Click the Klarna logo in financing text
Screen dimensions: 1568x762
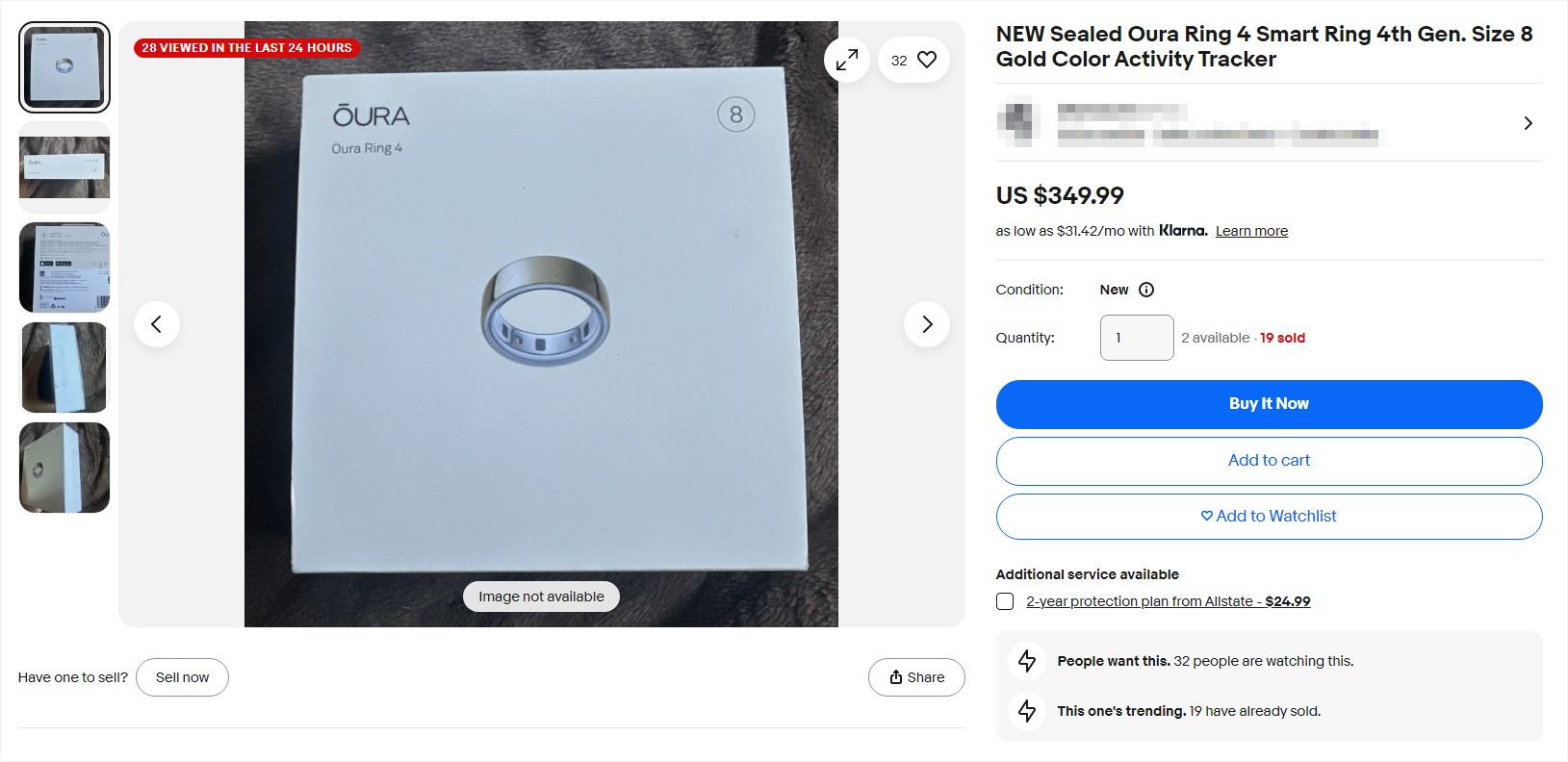pos(1182,231)
